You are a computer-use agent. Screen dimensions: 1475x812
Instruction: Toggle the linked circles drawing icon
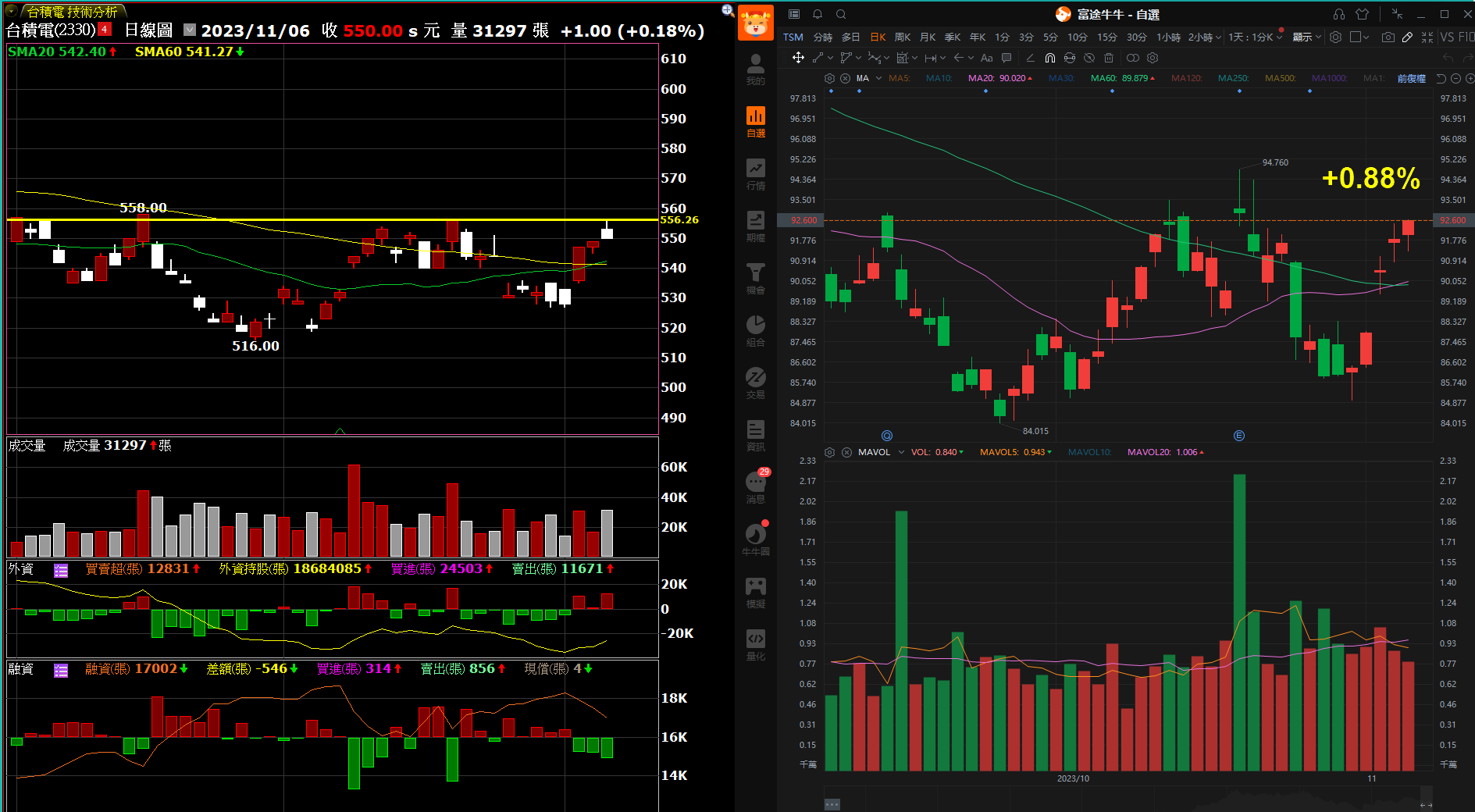1133,58
